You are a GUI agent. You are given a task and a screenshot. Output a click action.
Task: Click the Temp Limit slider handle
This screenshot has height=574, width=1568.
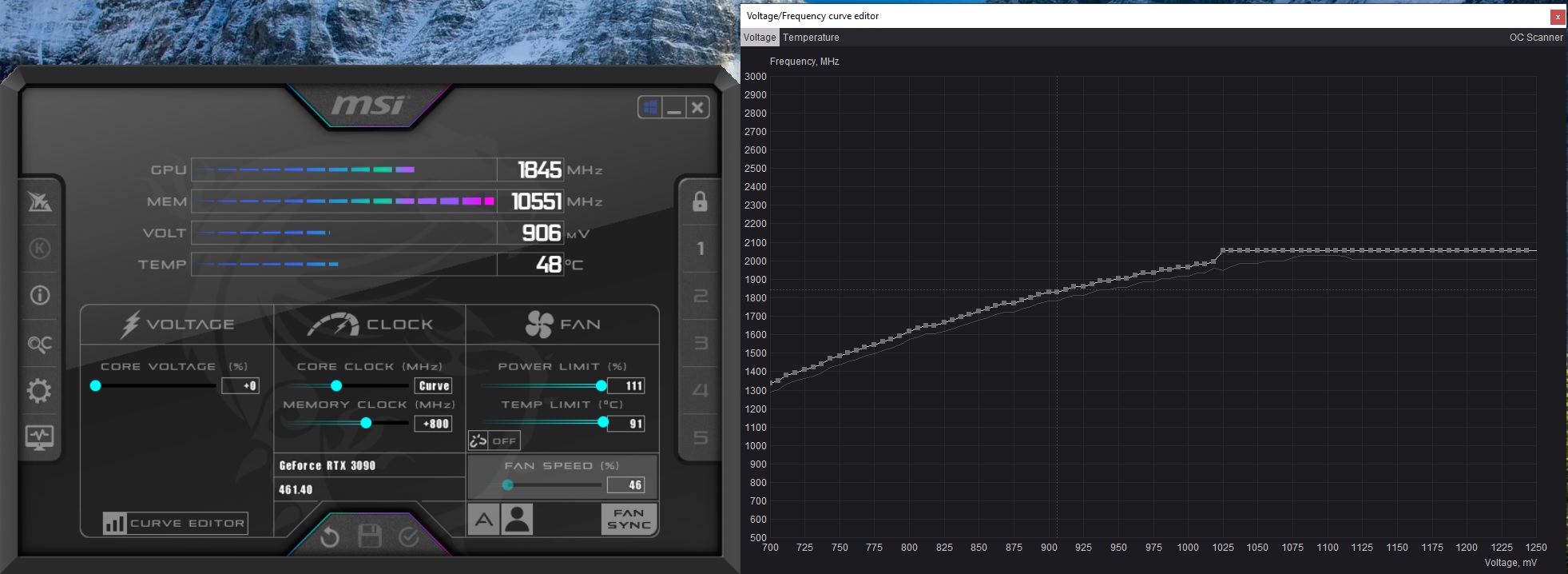click(603, 423)
